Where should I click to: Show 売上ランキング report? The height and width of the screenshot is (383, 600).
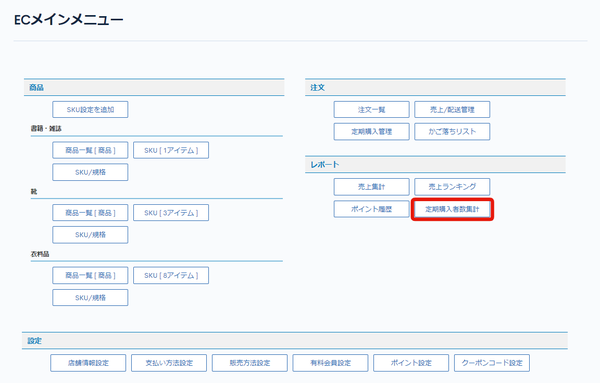(452, 187)
